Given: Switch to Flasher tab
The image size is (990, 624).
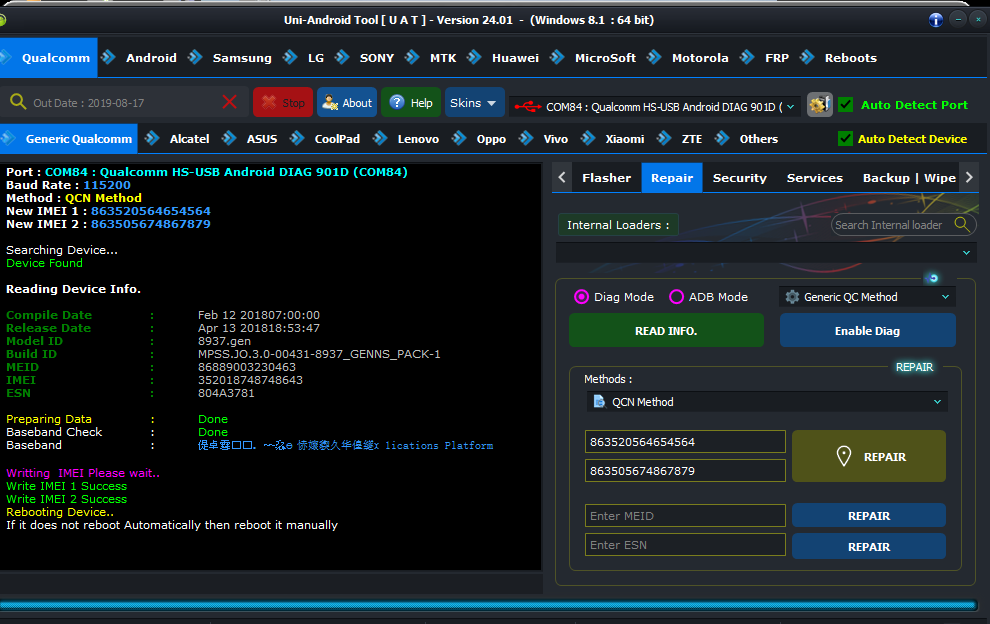Looking at the screenshot, I should (606, 178).
